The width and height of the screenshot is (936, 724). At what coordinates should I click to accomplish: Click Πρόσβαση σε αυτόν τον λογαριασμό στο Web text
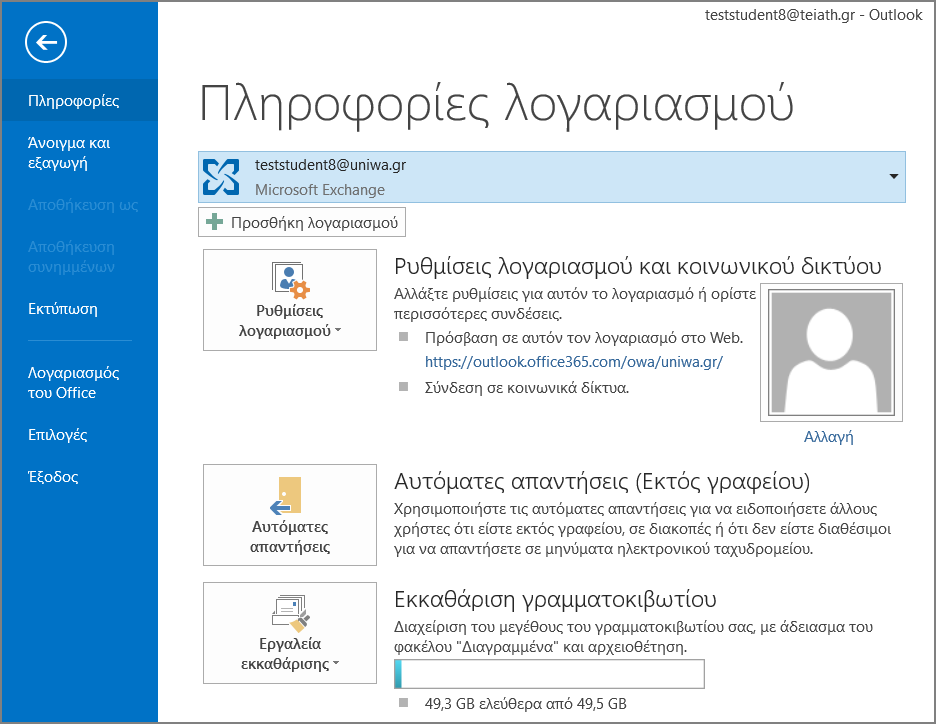pyautogui.click(x=584, y=338)
